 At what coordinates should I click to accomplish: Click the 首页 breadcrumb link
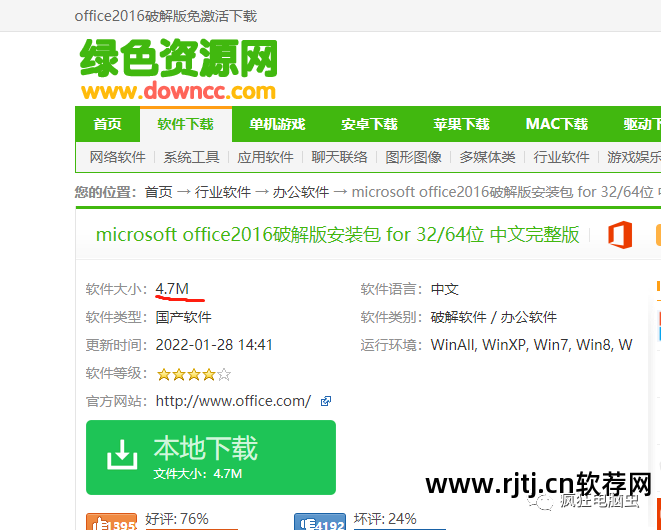click(159, 192)
